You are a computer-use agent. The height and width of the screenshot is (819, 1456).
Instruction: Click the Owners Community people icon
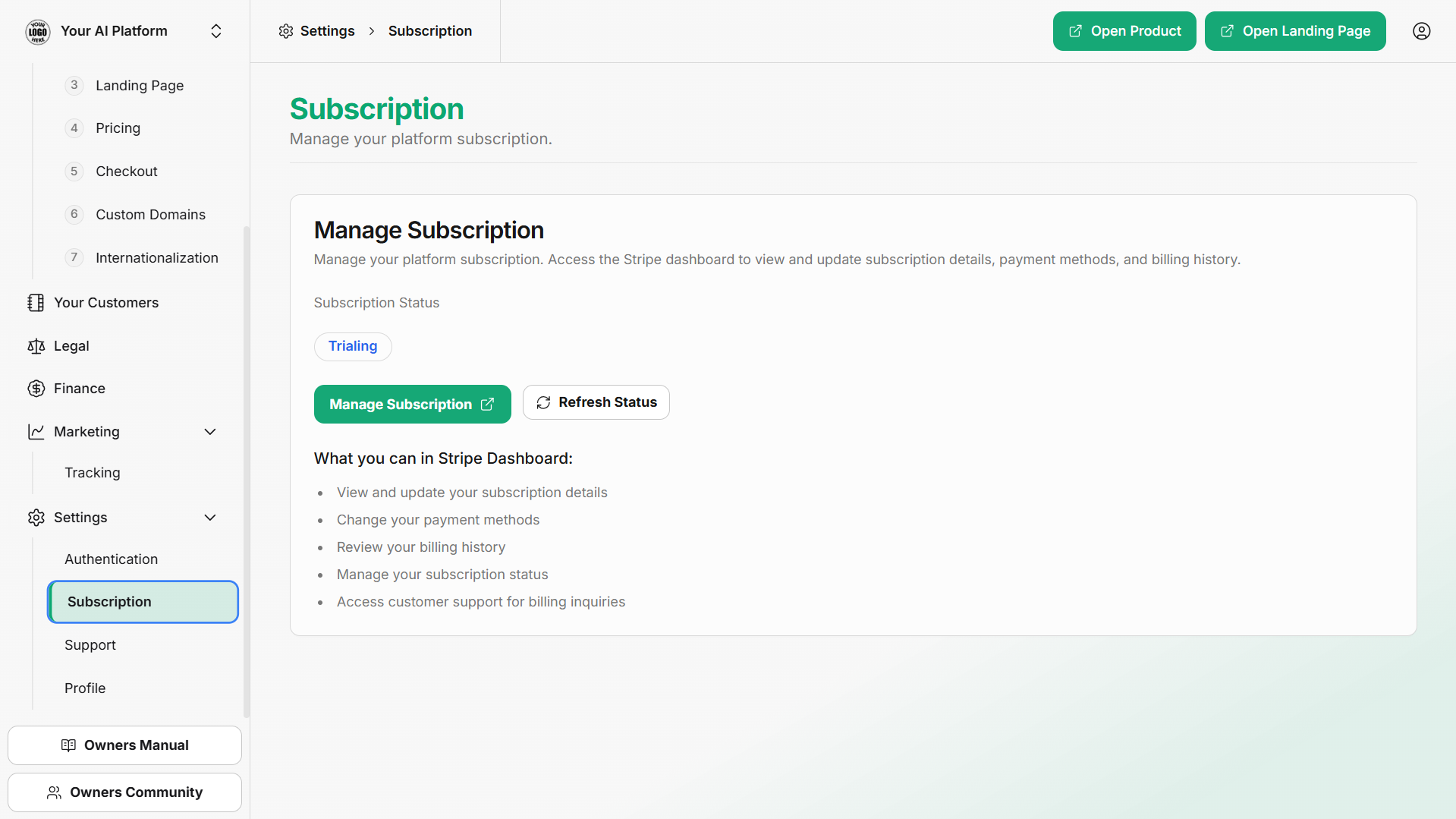tap(54, 792)
